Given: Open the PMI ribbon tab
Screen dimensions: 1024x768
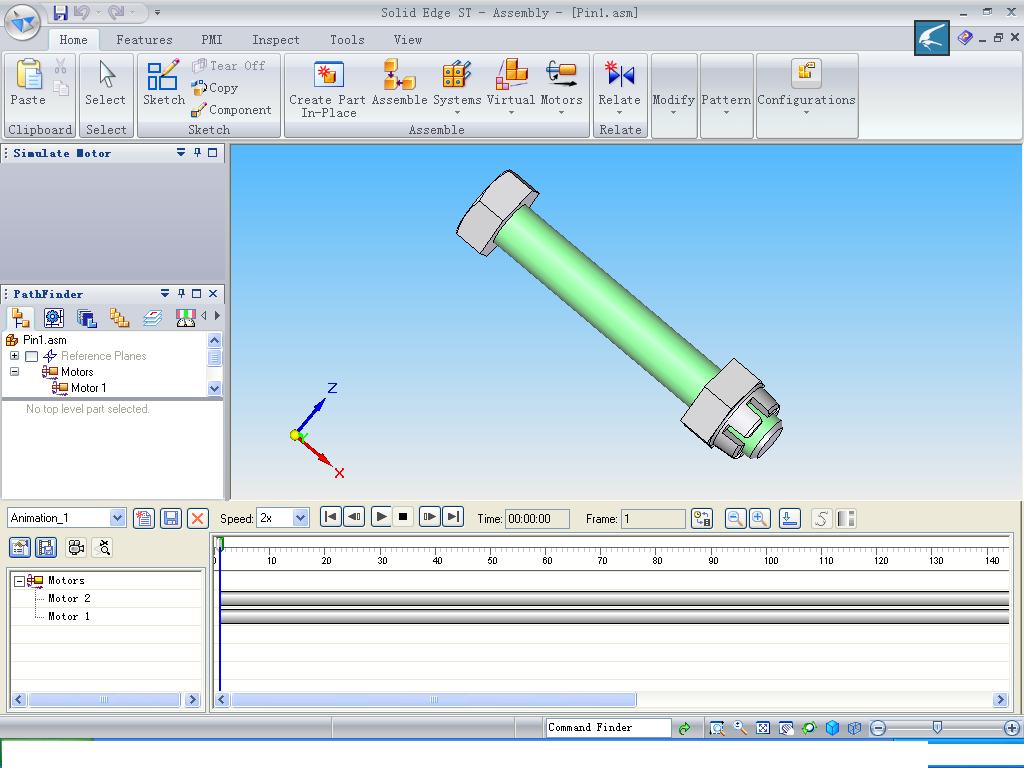Looking at the screenshot, I should (x=212, y=40).
